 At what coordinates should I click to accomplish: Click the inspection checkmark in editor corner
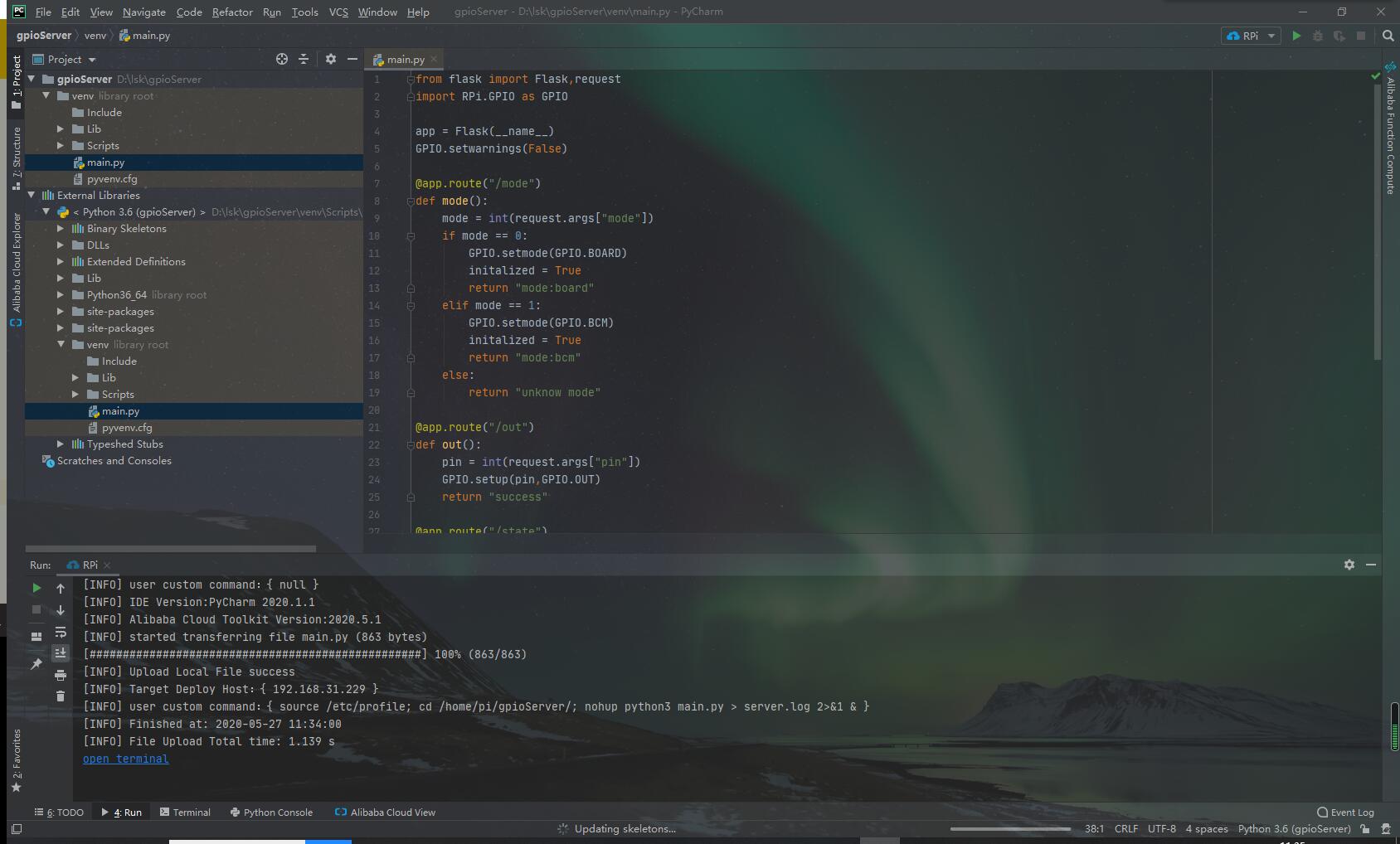click(1376, 76)
